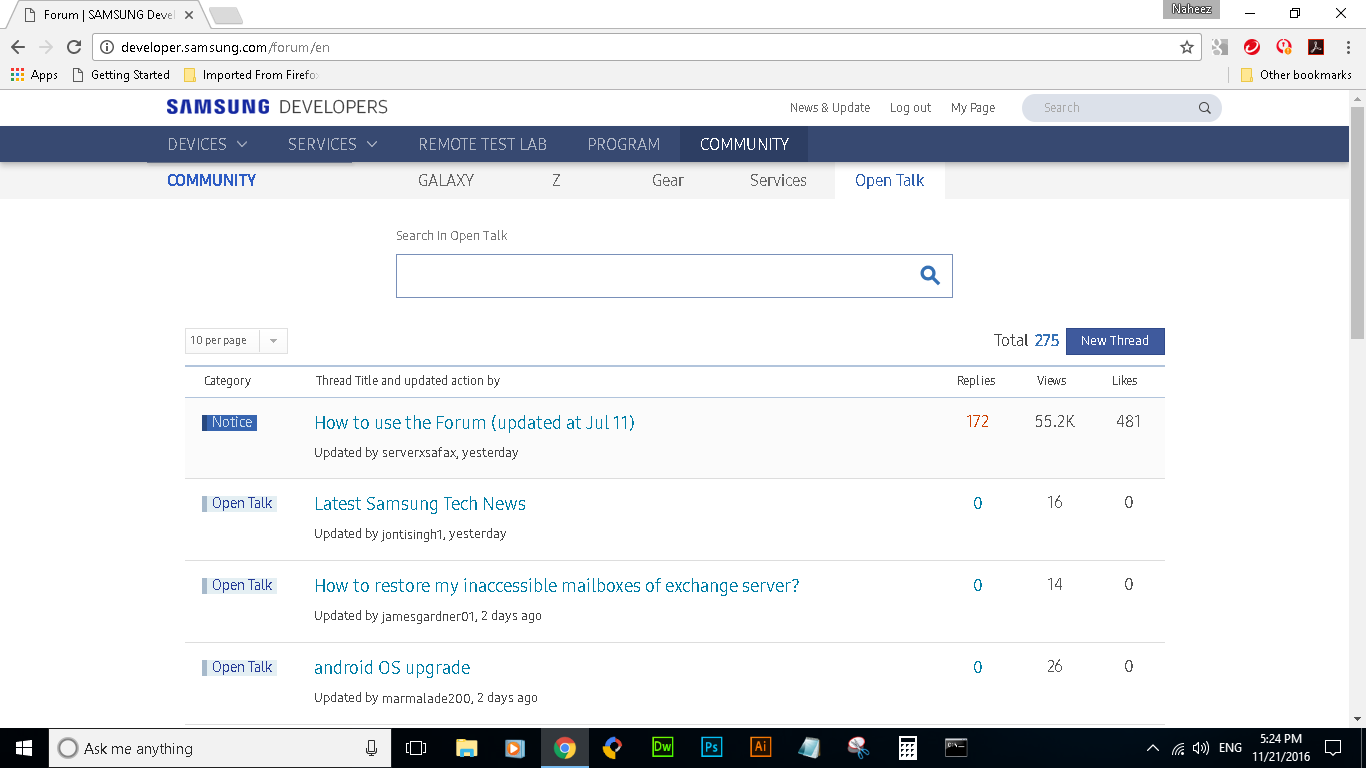Screen dimensions: 1366x768
Task: Open the Google extension icon in the toolbar
Action: pos(1220,47)
